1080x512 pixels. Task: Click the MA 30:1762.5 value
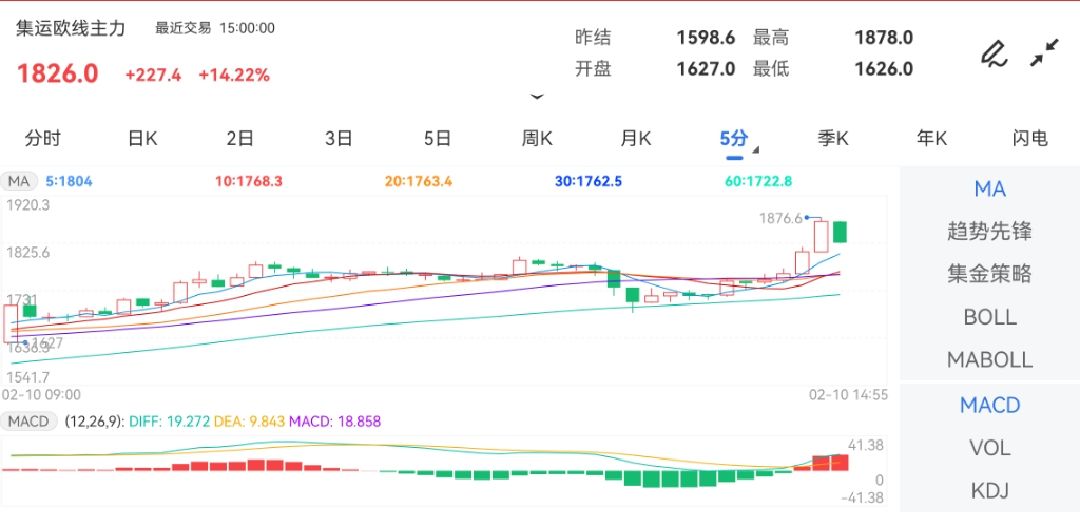[x=588, y=182]
